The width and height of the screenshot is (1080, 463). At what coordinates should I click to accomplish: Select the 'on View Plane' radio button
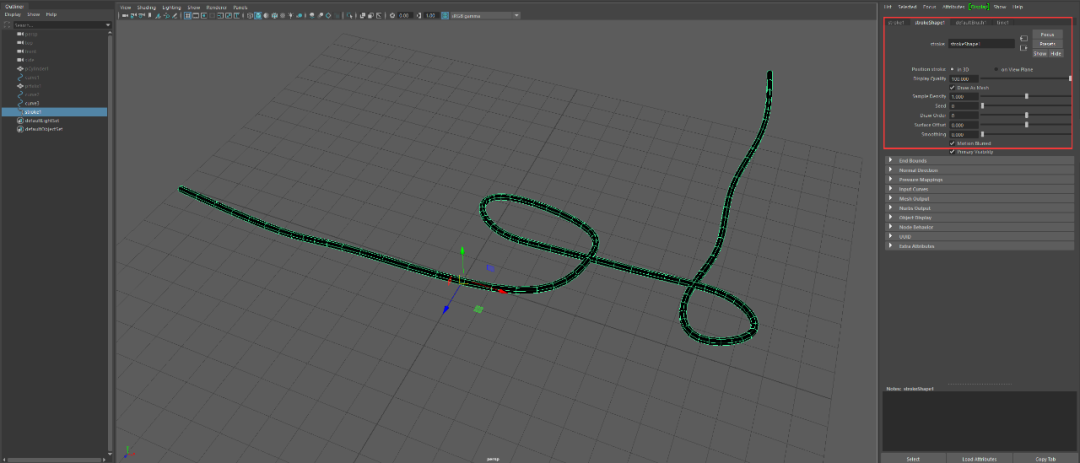click(x=996, y=69)
